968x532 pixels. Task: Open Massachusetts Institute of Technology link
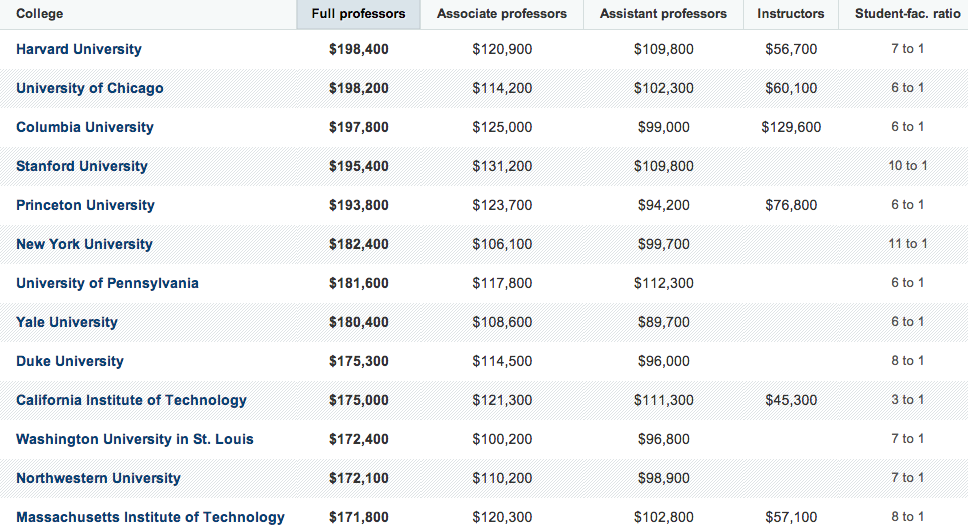pos(151,517)
